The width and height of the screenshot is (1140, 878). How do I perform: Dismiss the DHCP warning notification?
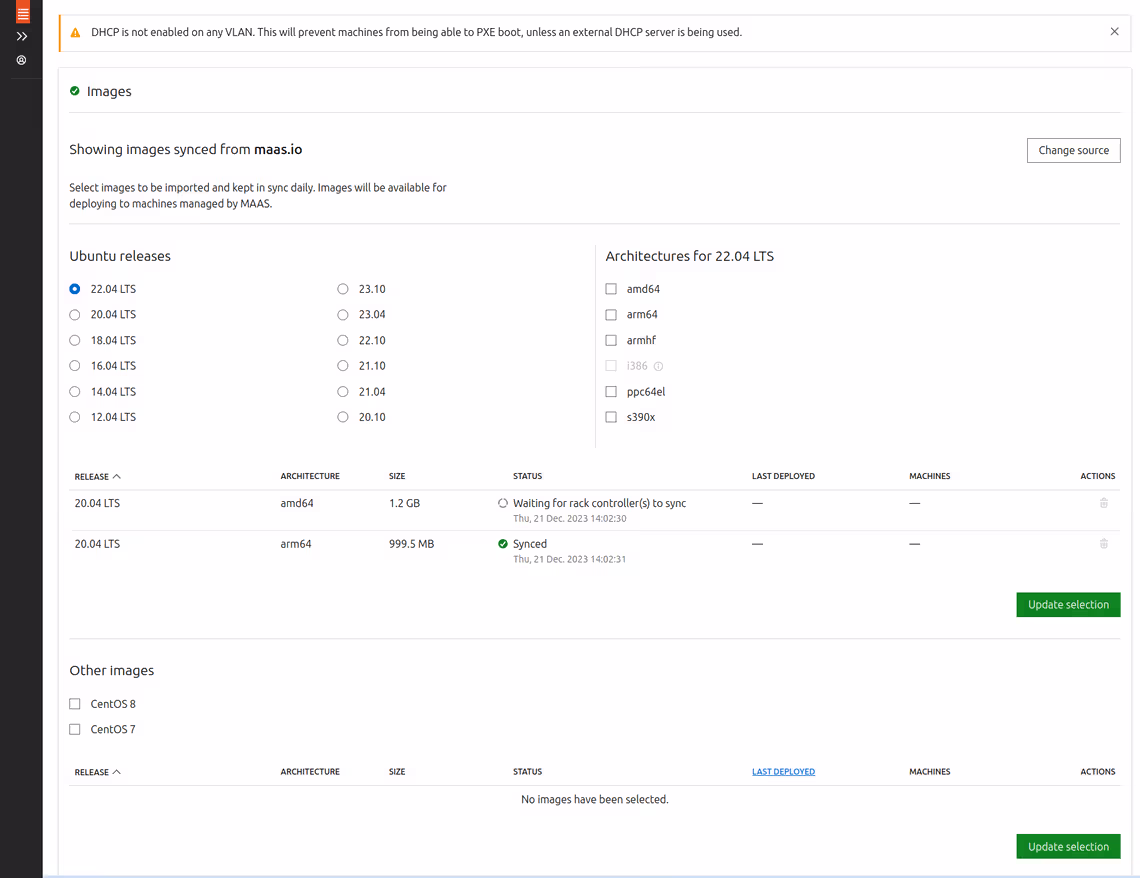(x=1114, y=32)
